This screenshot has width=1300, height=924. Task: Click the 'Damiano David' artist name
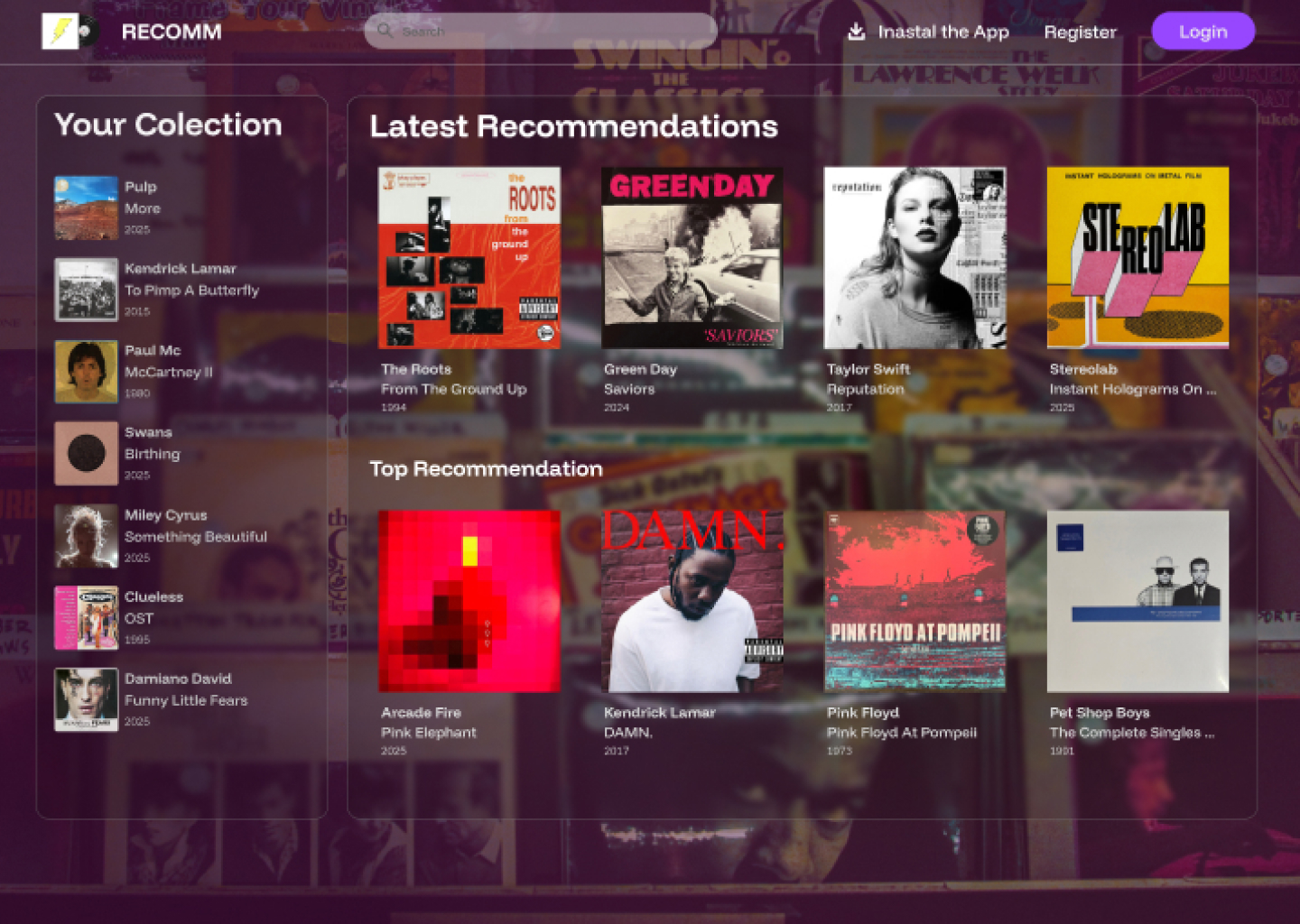(178, 679)
